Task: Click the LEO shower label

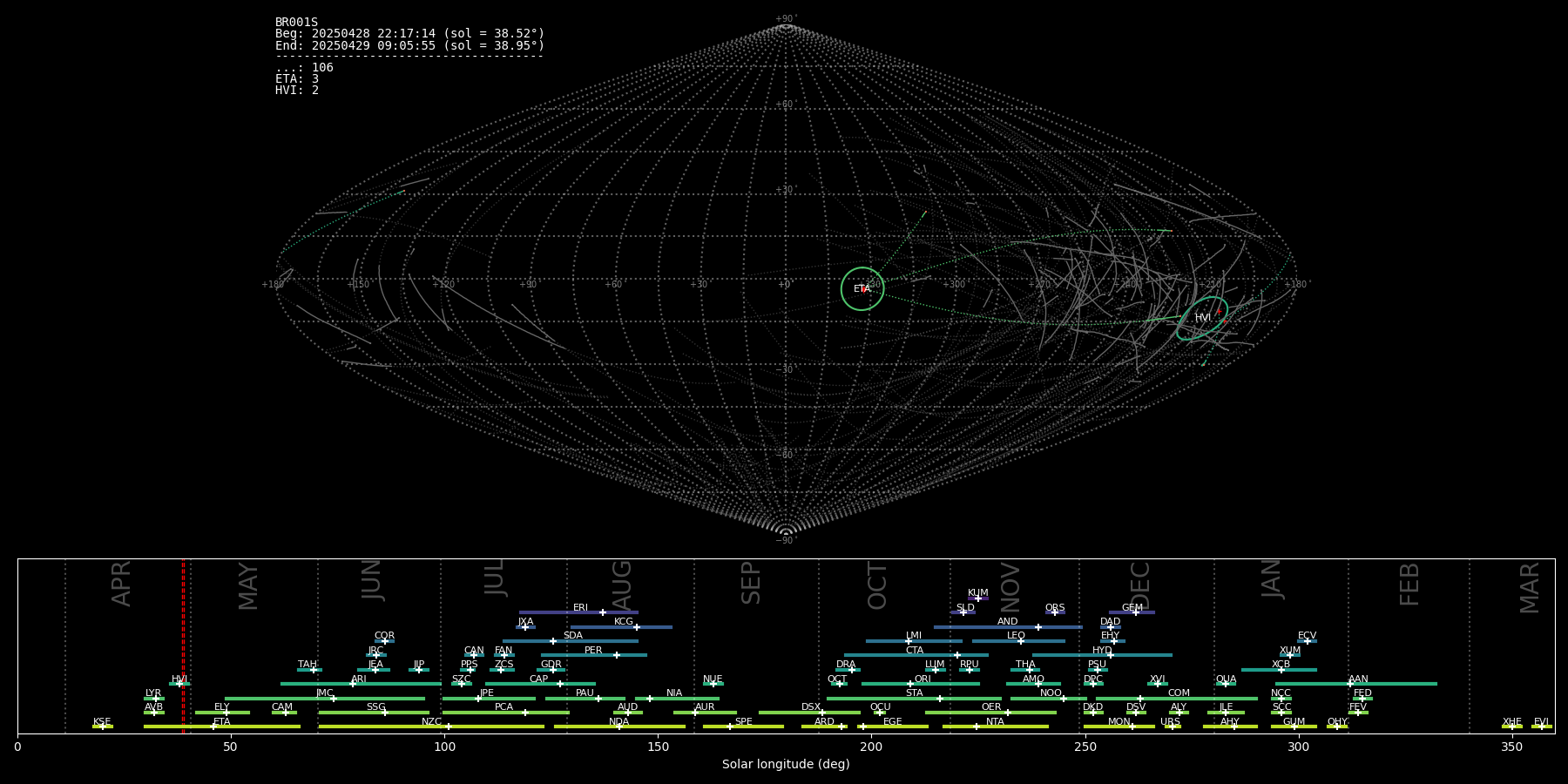Action: (x=1017, y=636)
